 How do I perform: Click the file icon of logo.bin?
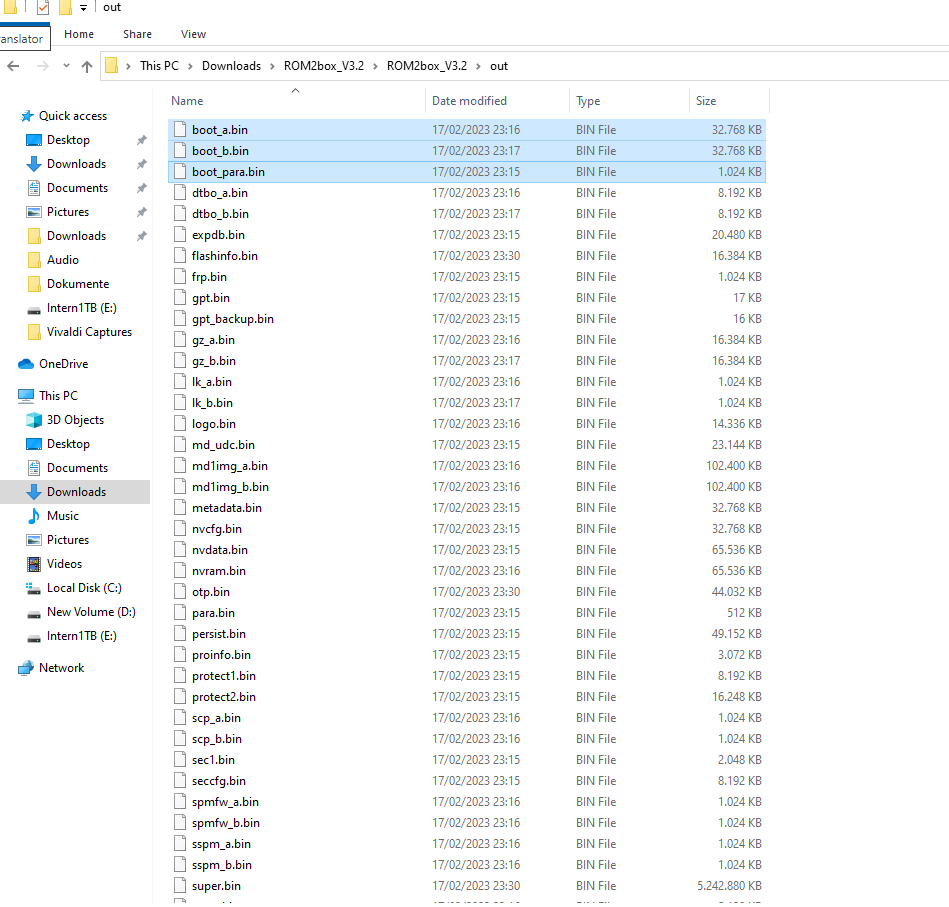180,424
